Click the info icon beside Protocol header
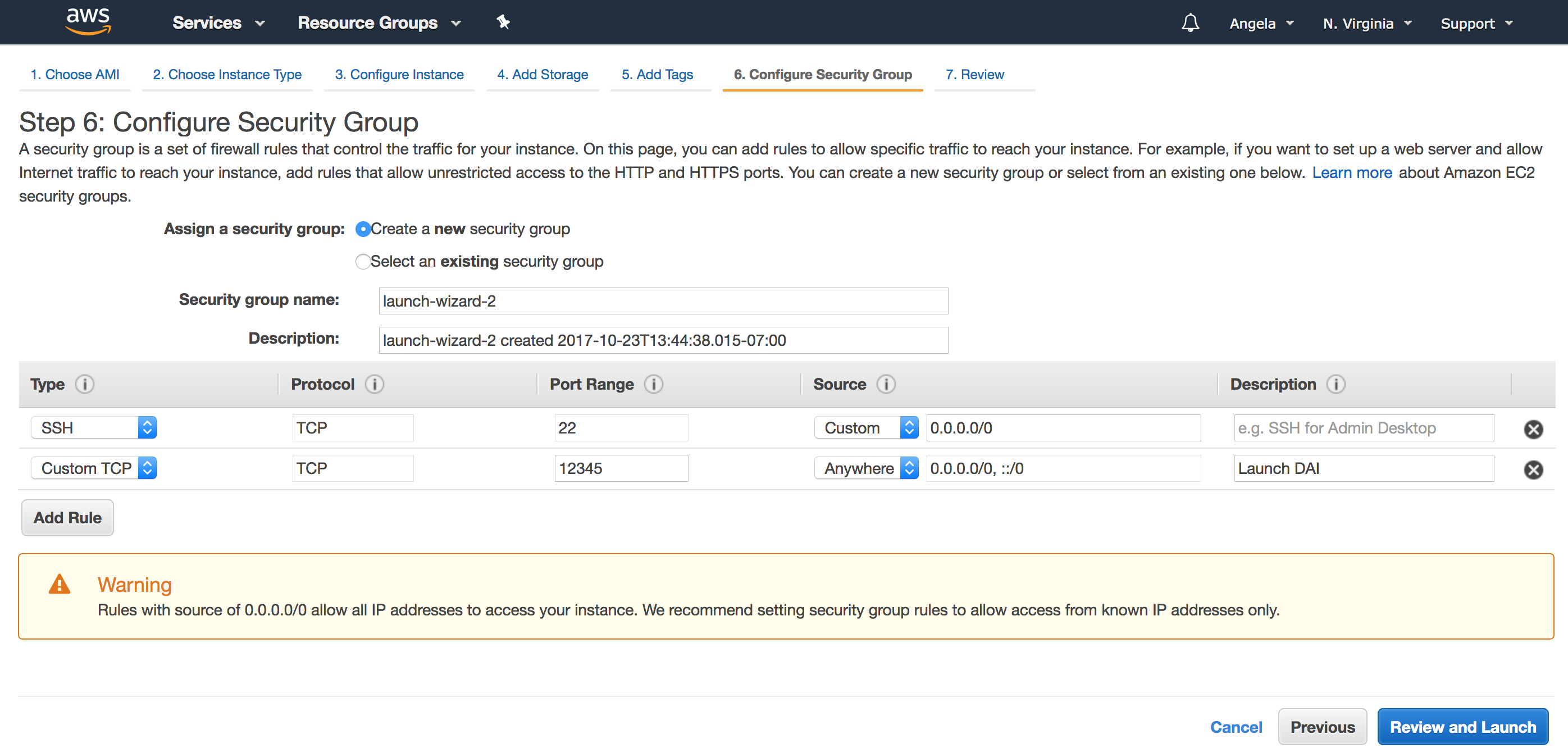Image resolution: width=1568 pixels, height=753 pixels. [x=375, y=384]
